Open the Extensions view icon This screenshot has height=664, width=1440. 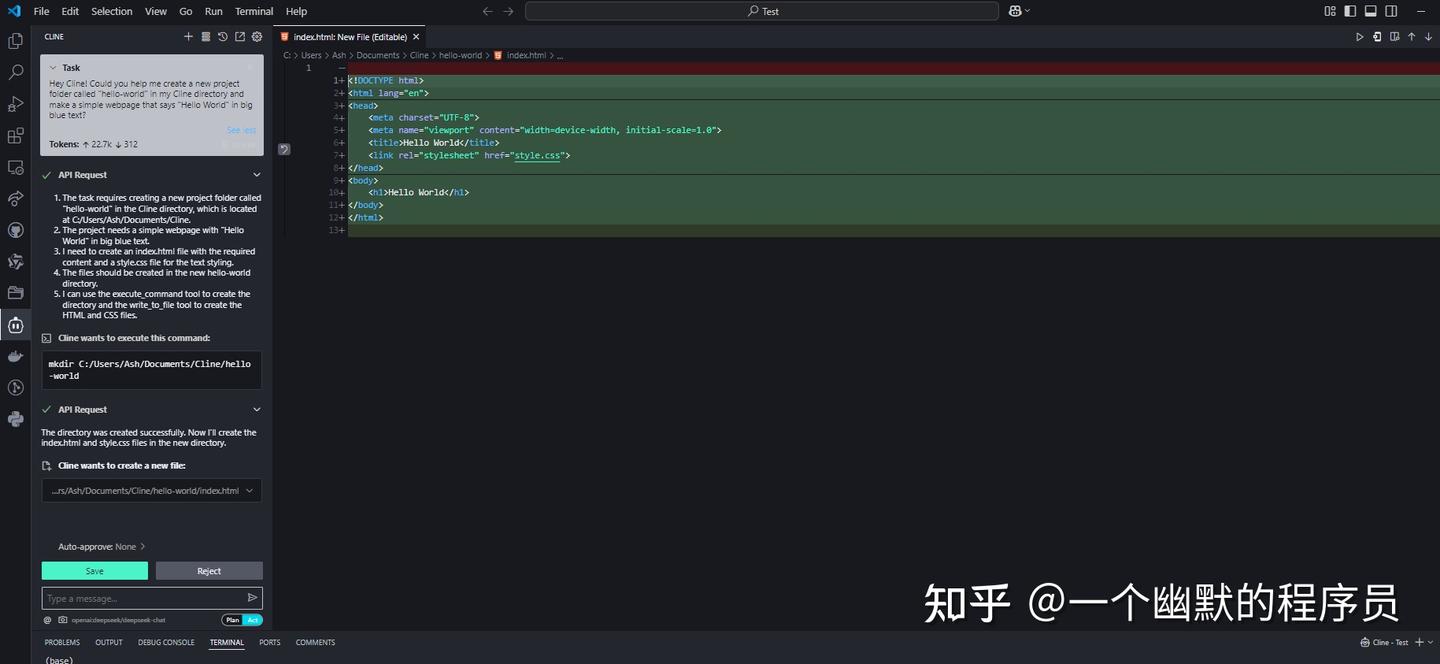15,136
